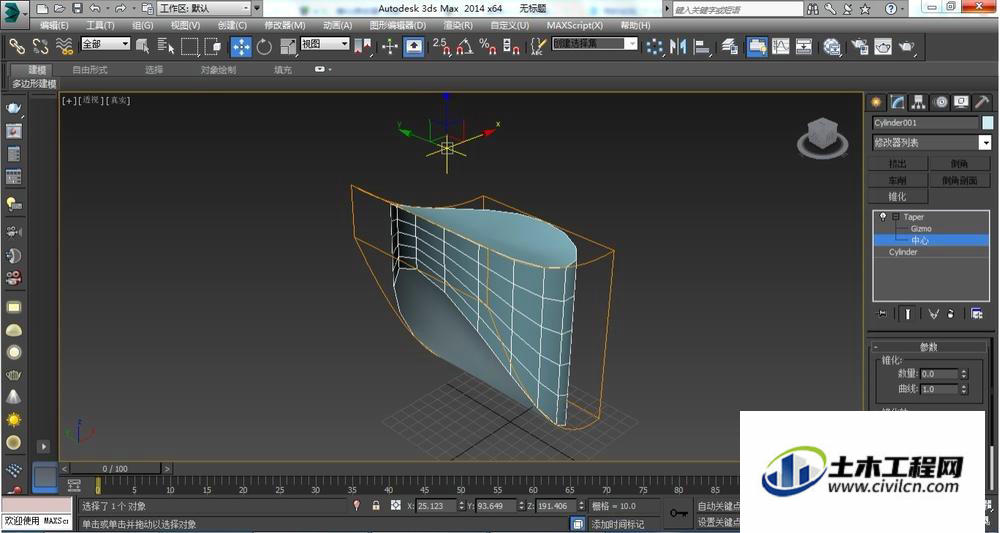The width and height of the screenshot is (1000, 533).
Task: Open the 渲染(R) menu
Action: [458, 25]
